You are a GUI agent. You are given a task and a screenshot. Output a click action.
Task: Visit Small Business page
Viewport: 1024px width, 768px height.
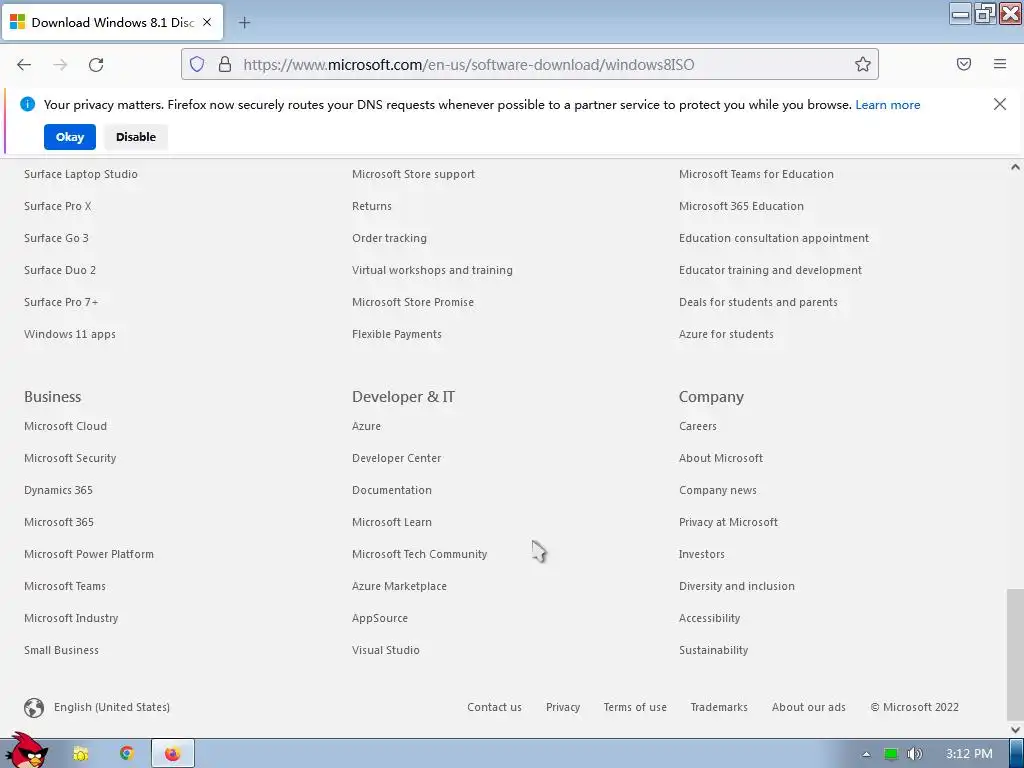[61, 650]
